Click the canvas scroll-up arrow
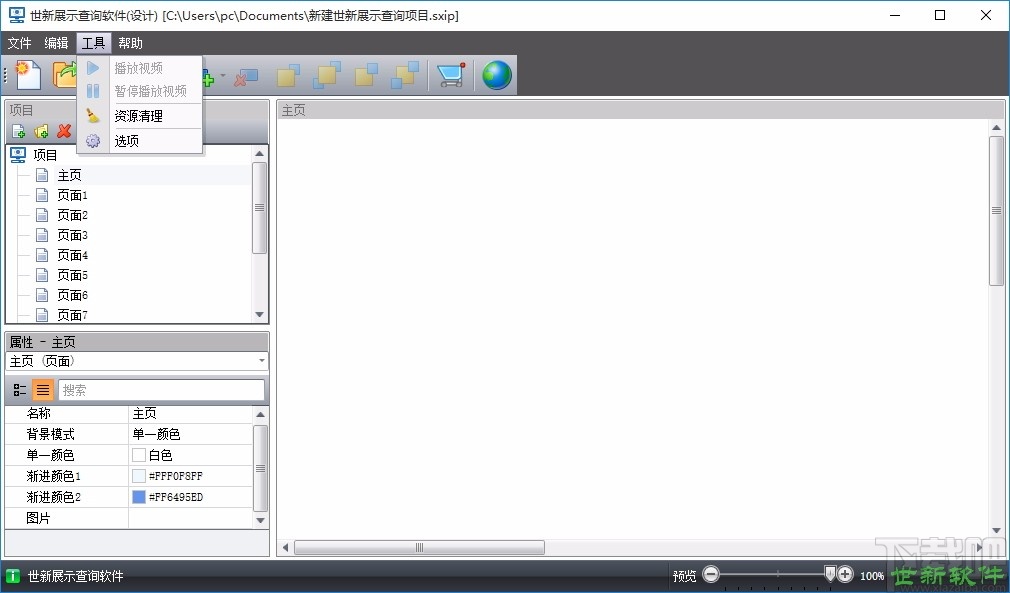 click(x=996, y=127)
